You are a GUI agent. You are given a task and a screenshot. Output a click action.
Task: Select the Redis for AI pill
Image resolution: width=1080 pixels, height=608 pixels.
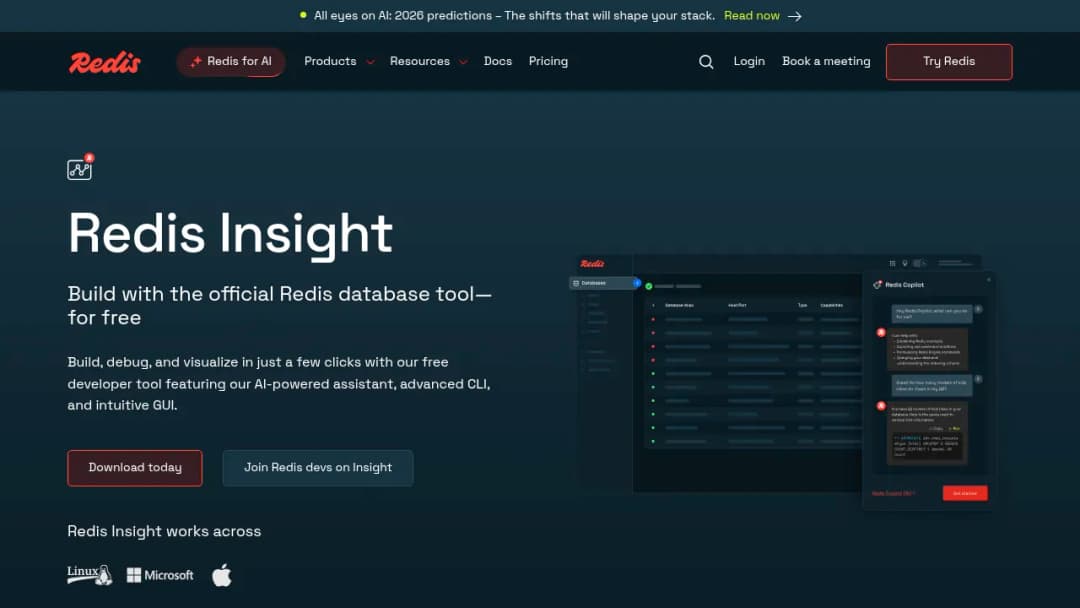pyautogui.click(x=231, y=62)
